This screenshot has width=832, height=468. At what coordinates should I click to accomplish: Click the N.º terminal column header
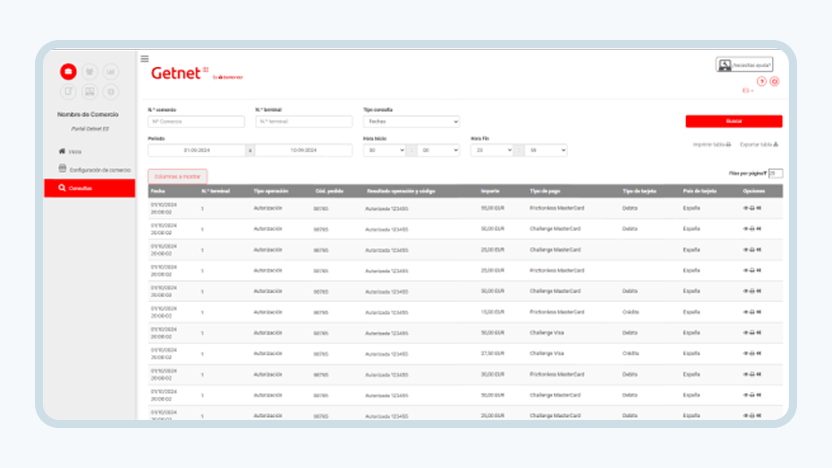216,191
